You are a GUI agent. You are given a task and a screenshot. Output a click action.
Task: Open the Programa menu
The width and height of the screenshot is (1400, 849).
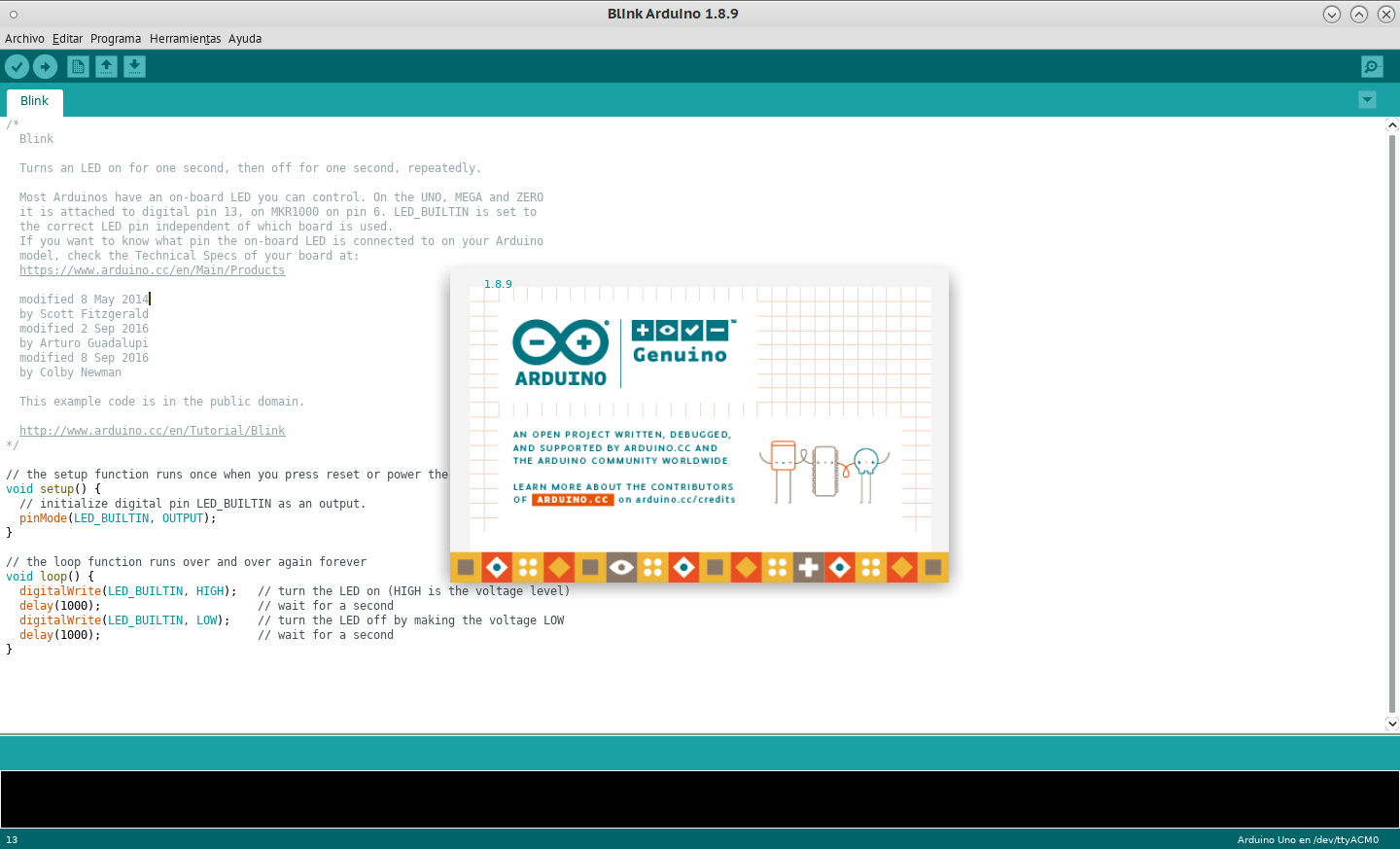tap(116, 38)
